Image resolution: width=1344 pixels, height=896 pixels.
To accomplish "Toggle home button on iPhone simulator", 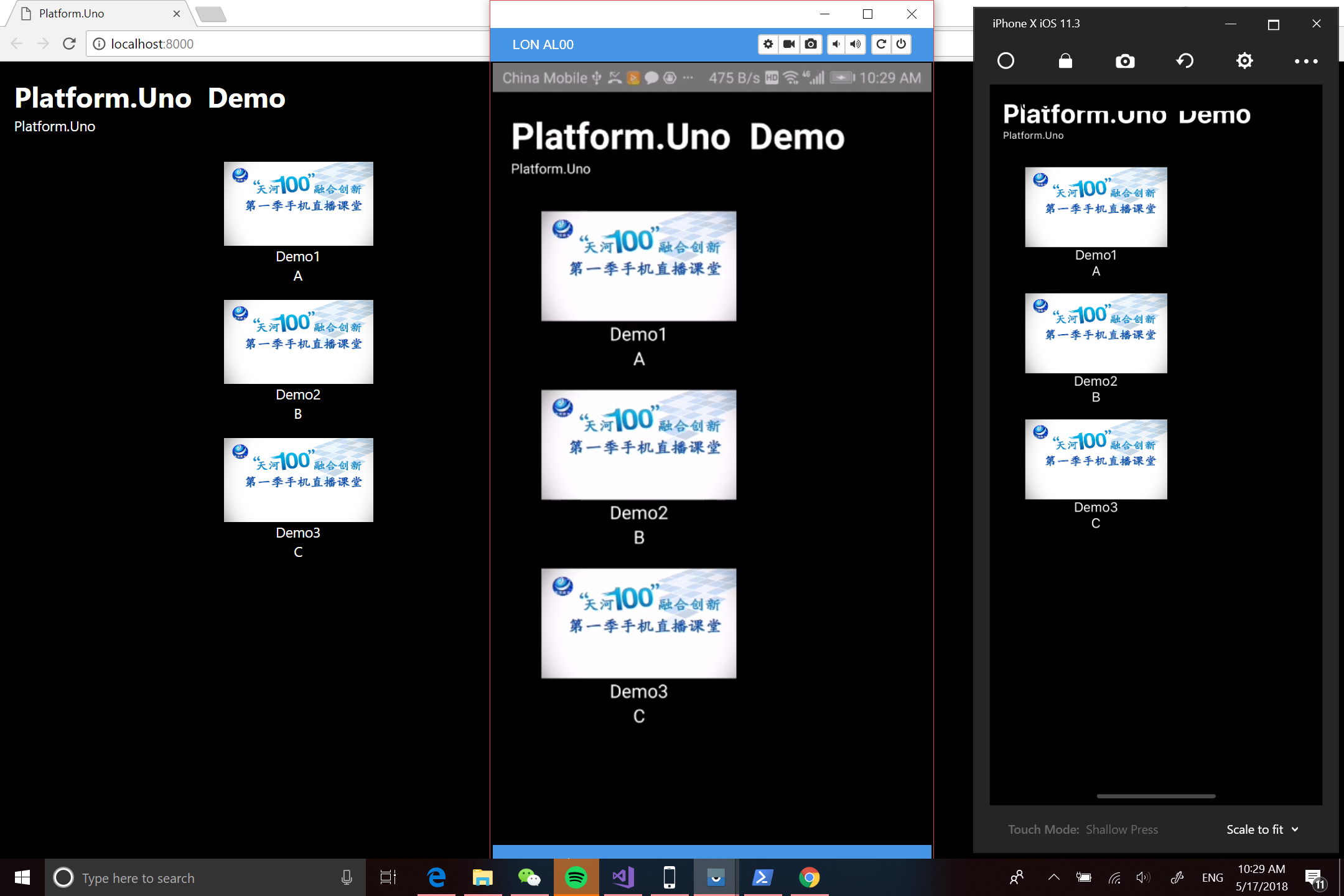I will tap(1006, 60).
